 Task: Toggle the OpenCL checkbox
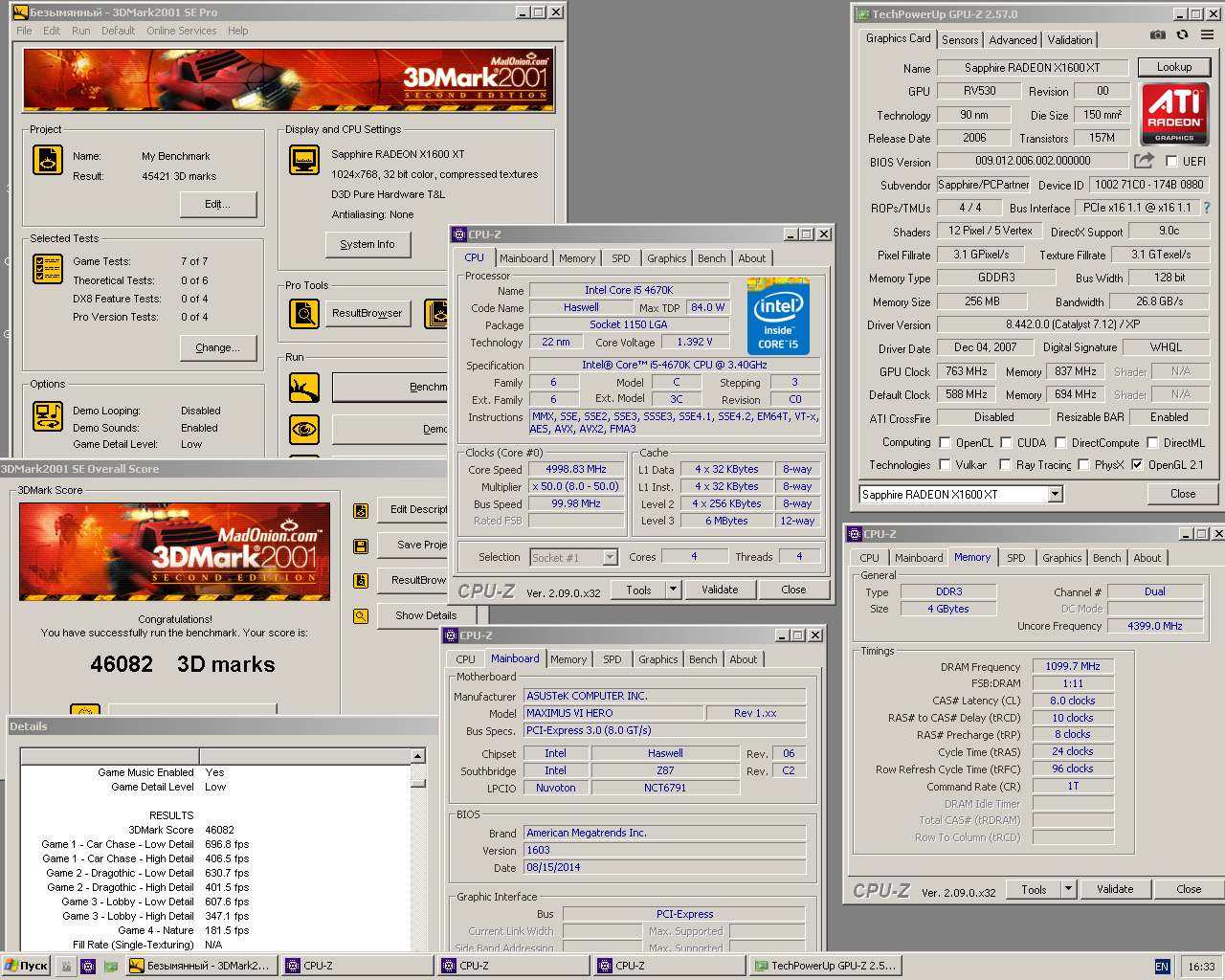coord(945,442)
